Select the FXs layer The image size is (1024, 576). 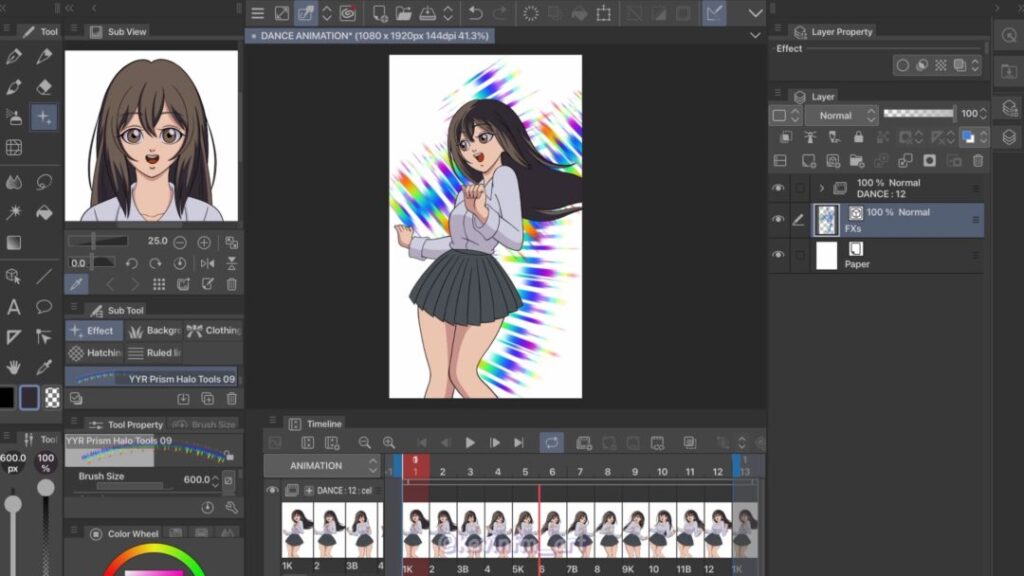point(897,220)
